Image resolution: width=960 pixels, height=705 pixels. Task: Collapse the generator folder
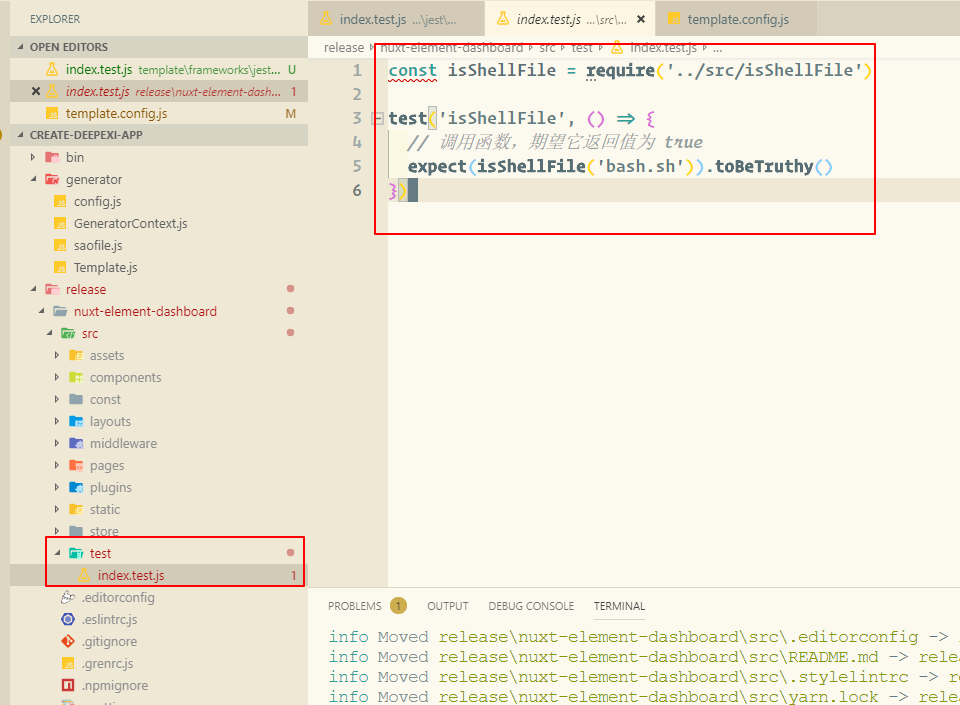33,180
